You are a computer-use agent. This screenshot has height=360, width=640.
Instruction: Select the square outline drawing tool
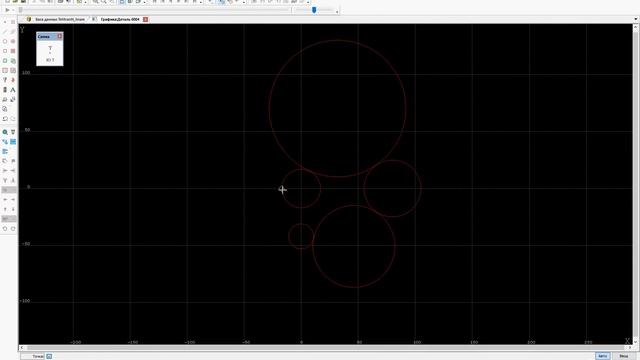click(5, 51)
